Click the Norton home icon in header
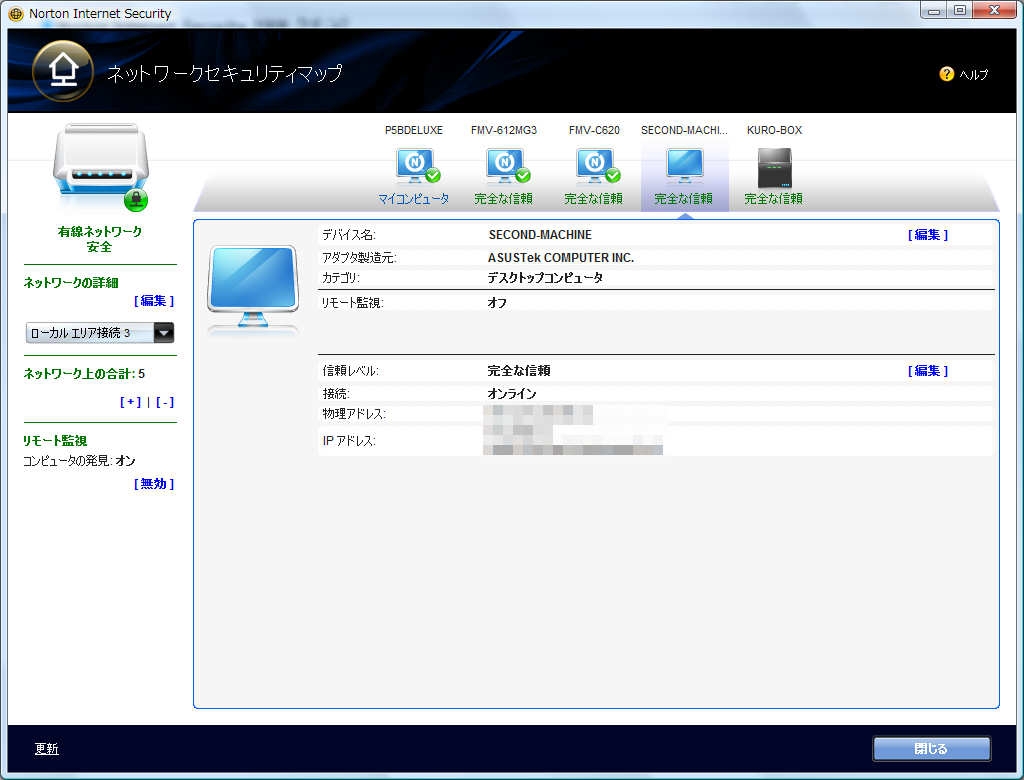This screenshot has height=780, width=1024. (x=63, y=71)
